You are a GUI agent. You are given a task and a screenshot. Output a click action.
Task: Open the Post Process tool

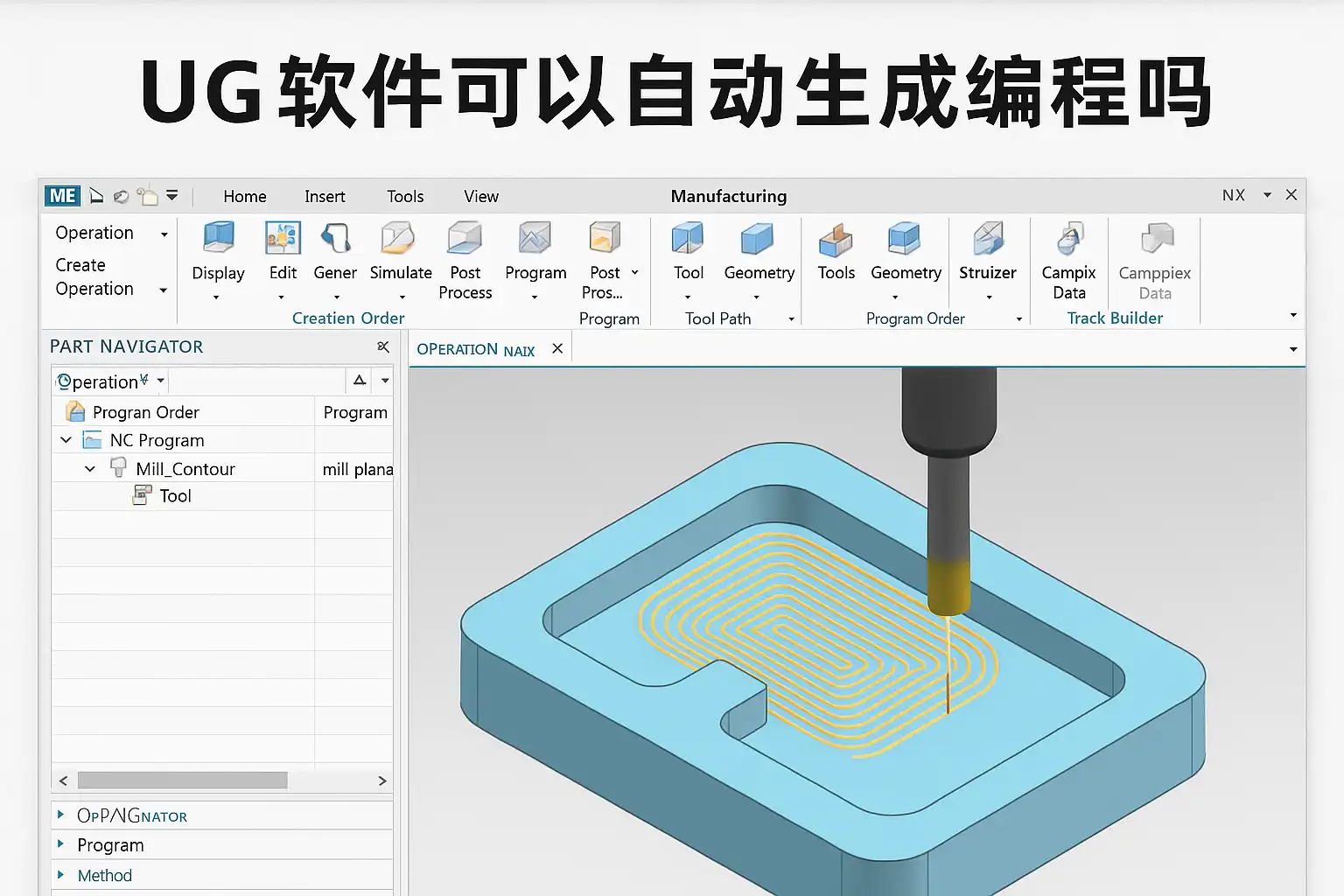[465, 238]
